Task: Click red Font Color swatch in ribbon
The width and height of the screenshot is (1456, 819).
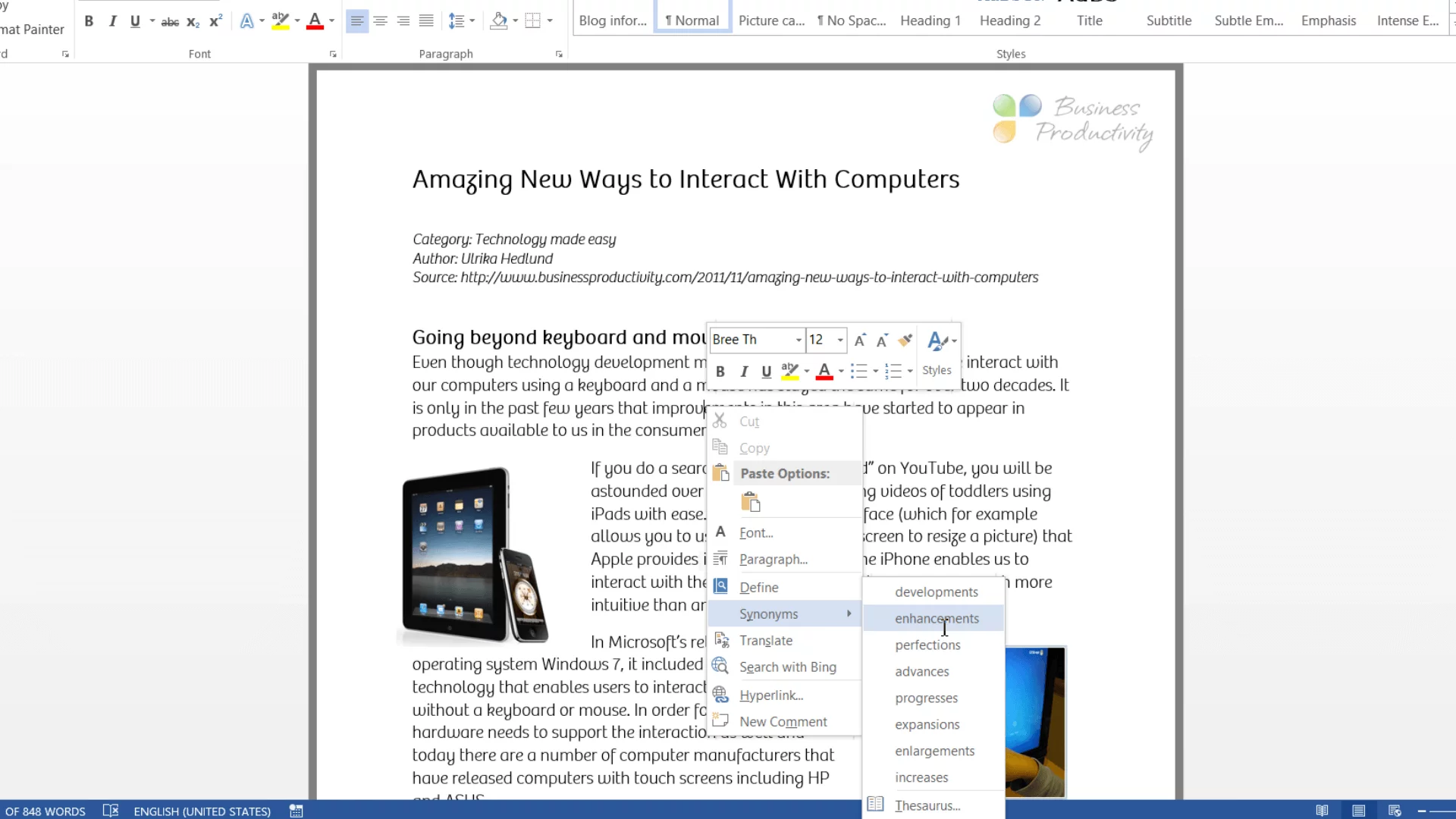Action: coord(315,21)
